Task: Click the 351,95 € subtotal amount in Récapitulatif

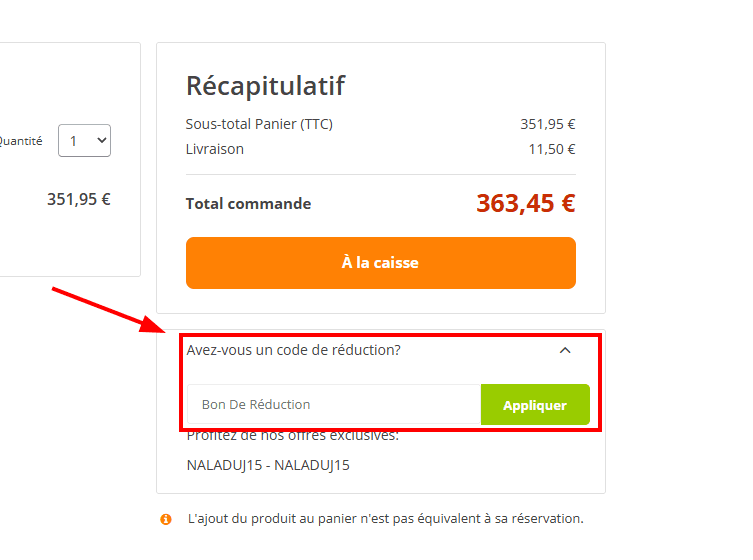Action: 547,124
